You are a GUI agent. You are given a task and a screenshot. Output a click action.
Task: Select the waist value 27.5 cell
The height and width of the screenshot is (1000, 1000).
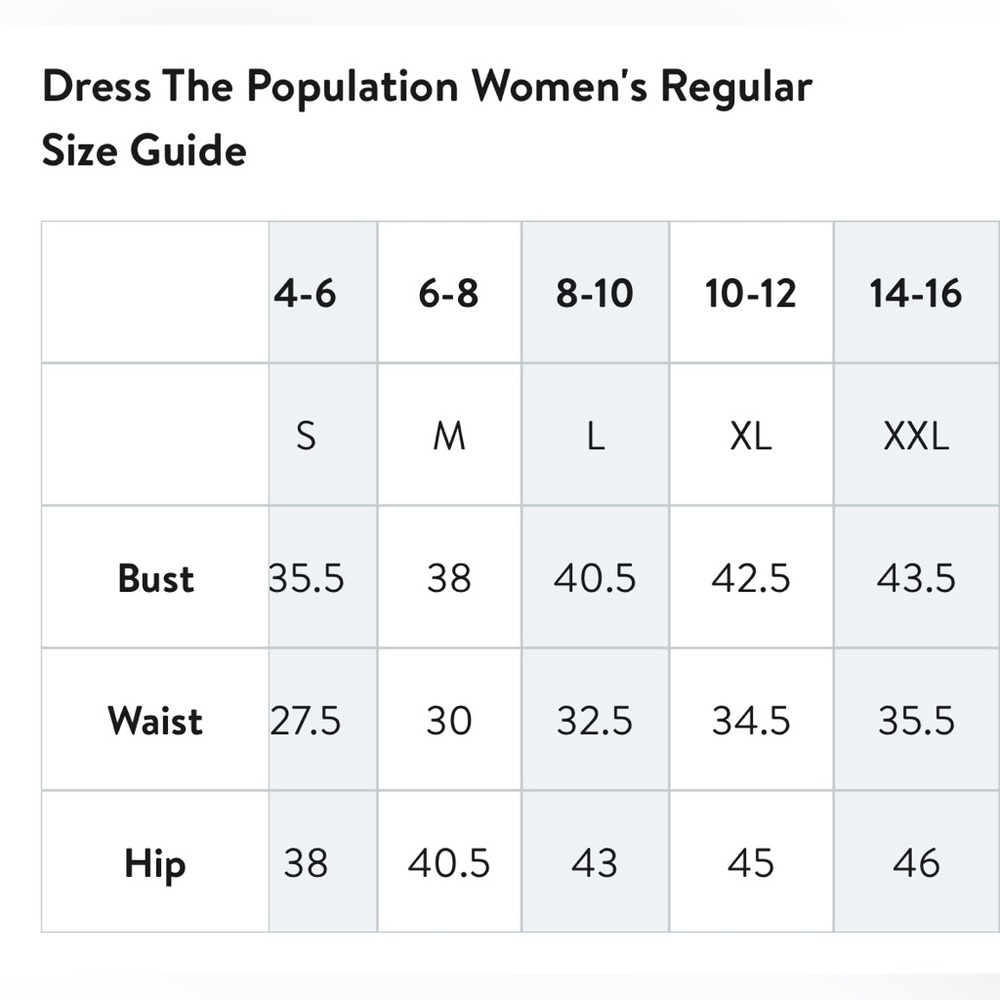point(323,720)
